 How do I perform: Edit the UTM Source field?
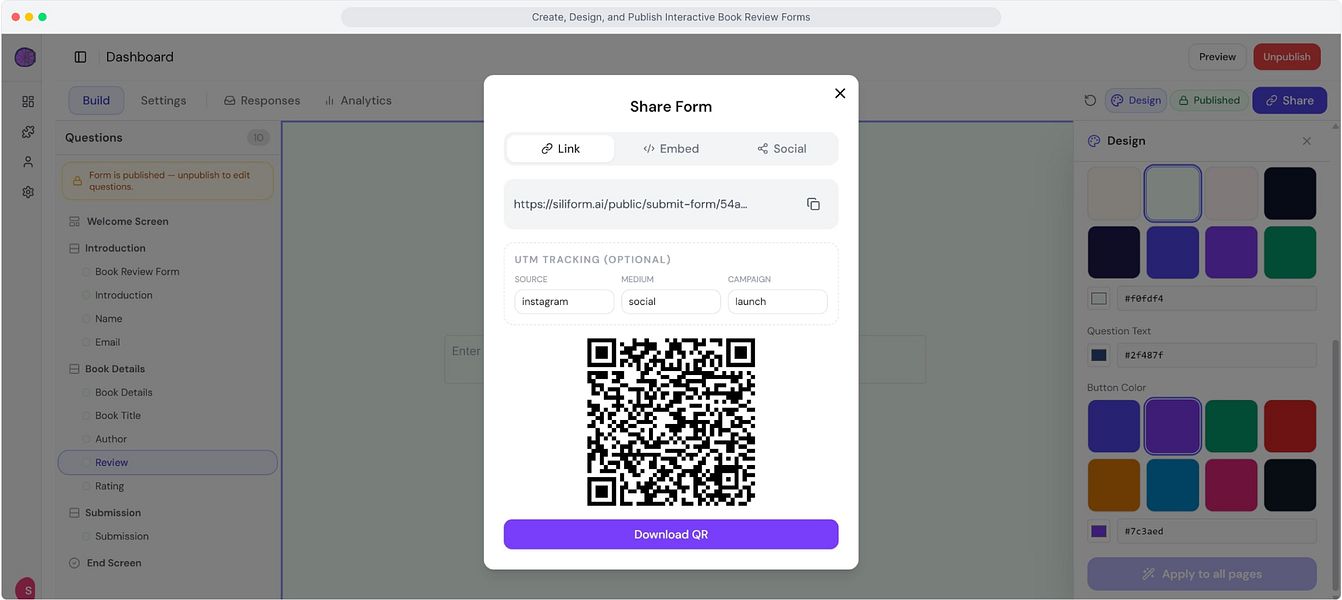564,301
